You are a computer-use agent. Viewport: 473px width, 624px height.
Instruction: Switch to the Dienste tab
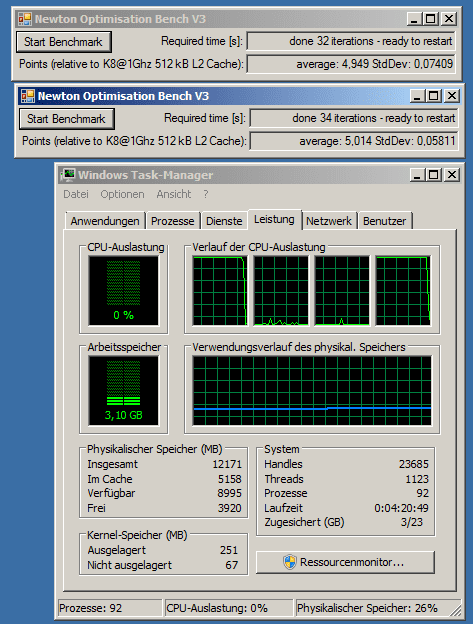point(224,221)
